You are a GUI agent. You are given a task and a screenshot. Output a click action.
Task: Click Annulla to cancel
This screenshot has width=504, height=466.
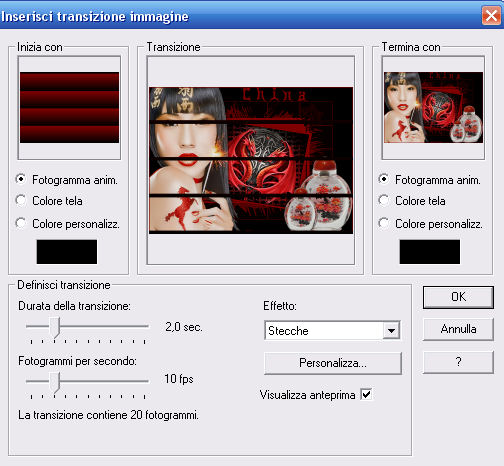click(458, 329)
